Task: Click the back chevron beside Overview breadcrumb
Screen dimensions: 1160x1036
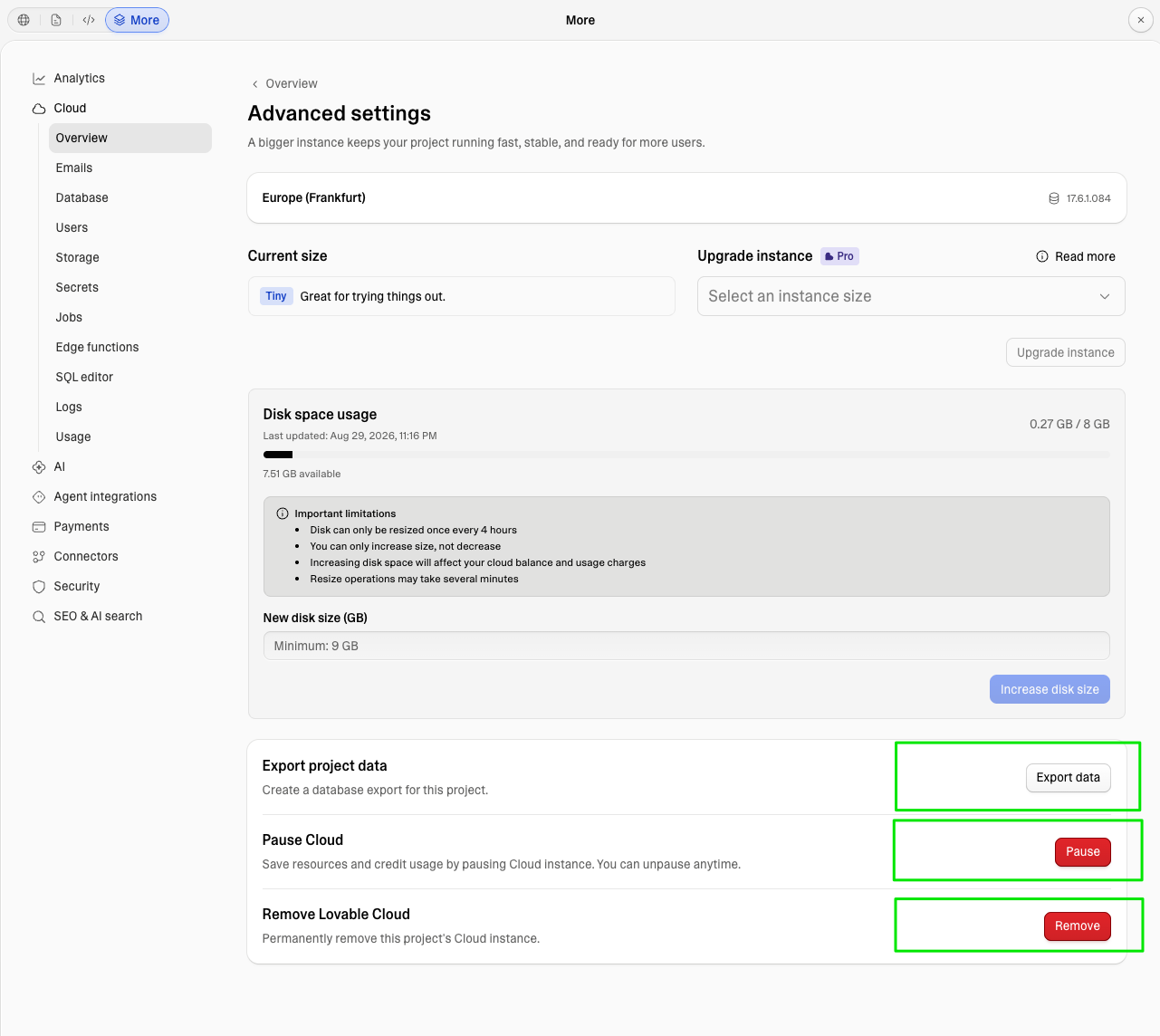Action: point(255,84)
